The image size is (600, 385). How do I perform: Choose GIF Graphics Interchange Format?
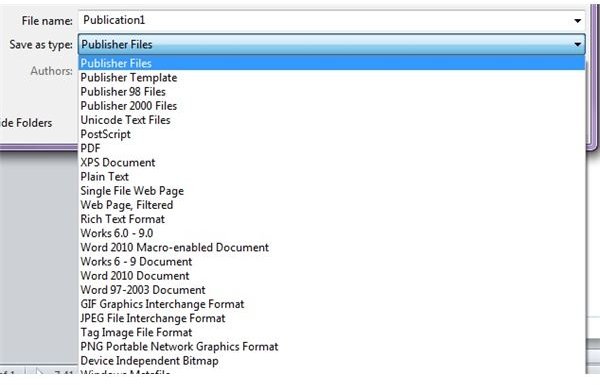coord(332,304)
